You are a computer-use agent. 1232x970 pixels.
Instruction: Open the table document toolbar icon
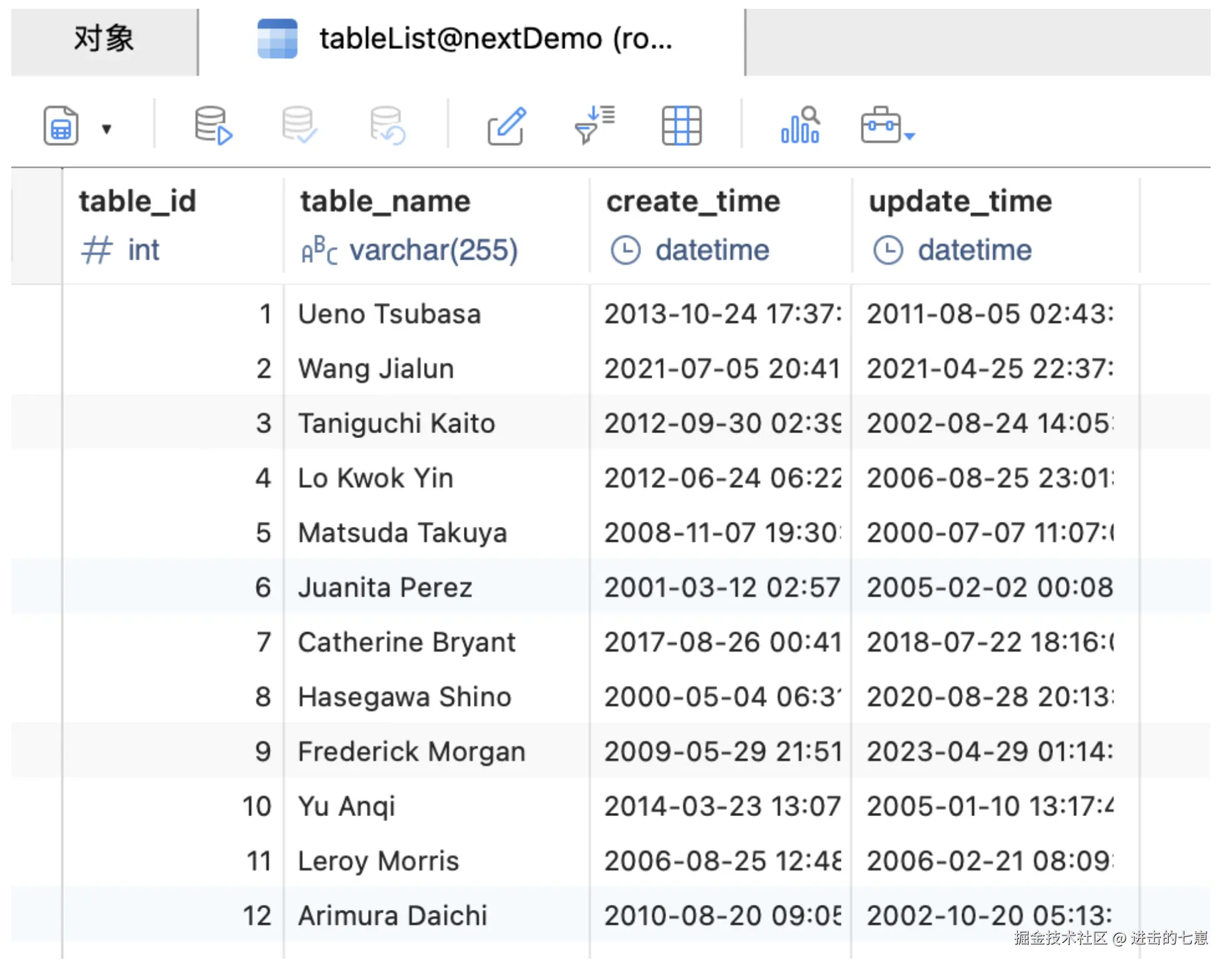(61, 126)
